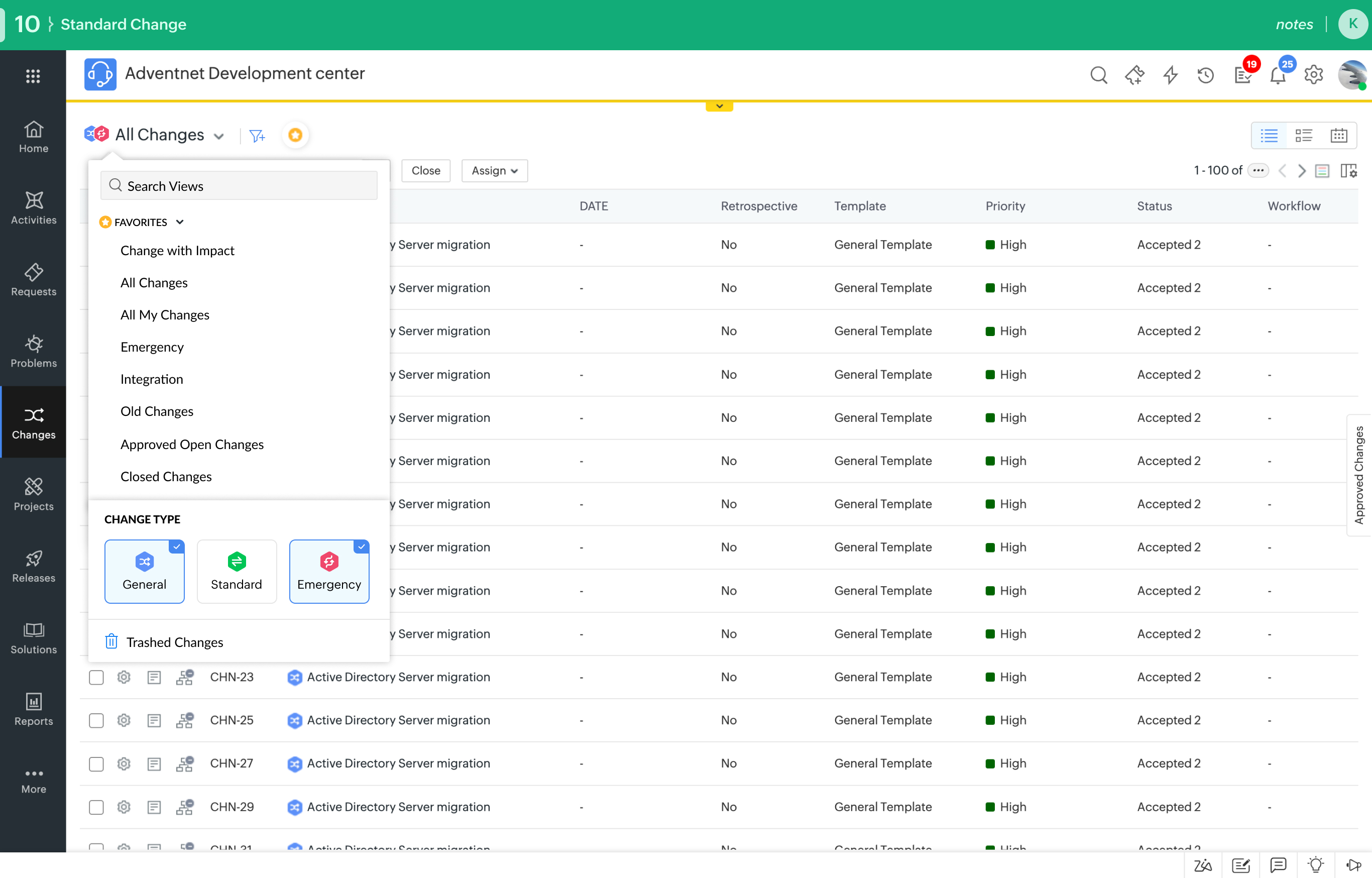This screenshot has width=1372, height=878.
Task: Go to next page arrow
Action: click(x=1301, y=170)
